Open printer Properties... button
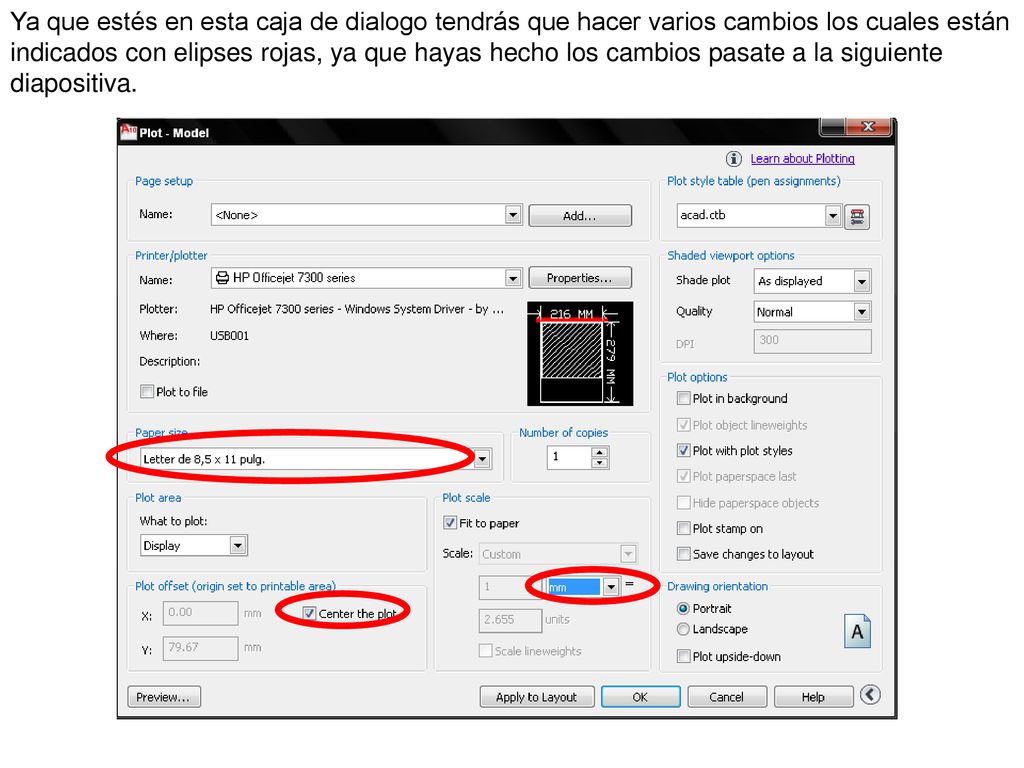 (x=580, y=278)
